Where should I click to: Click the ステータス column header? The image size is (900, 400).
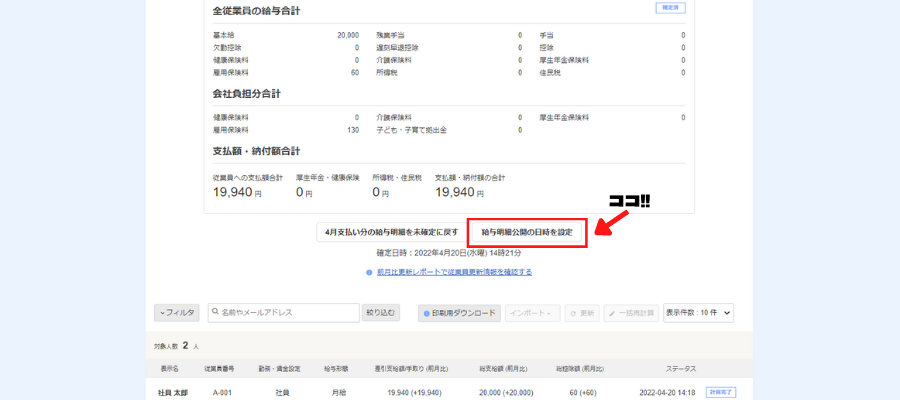tap(679, 368)
